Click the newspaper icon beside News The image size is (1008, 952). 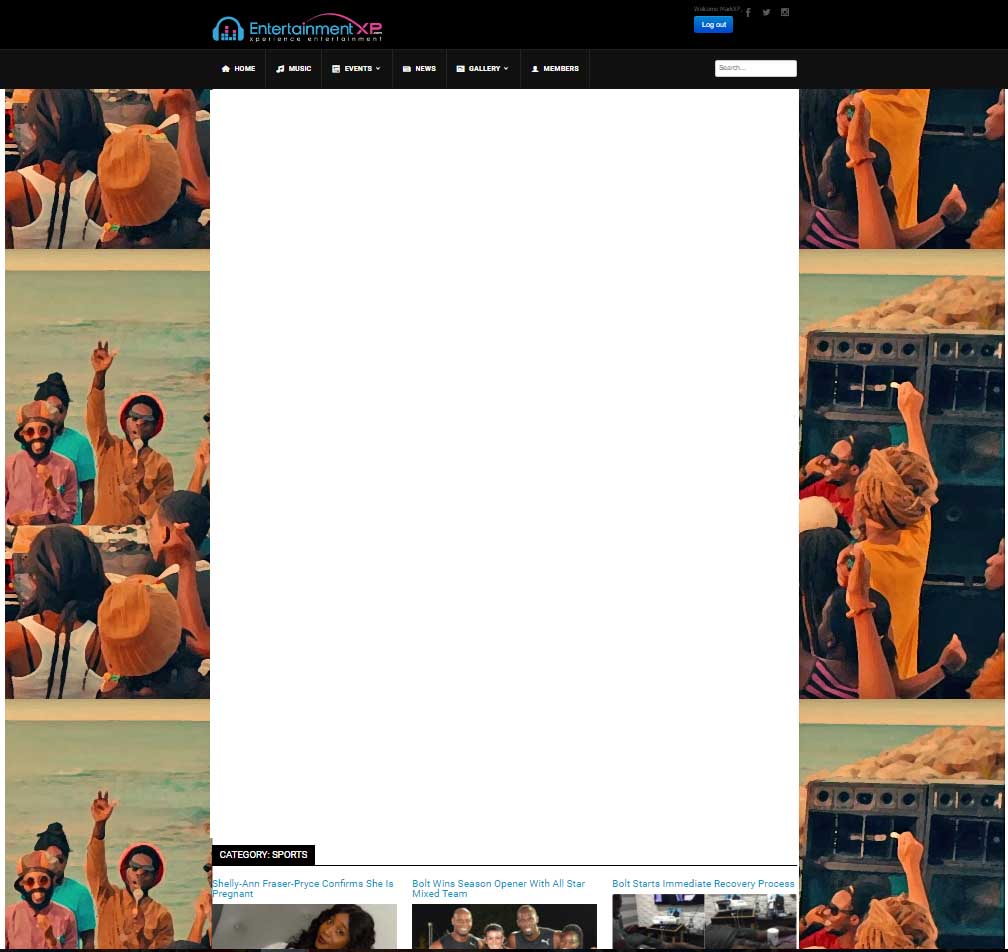[x=407, y=69]
